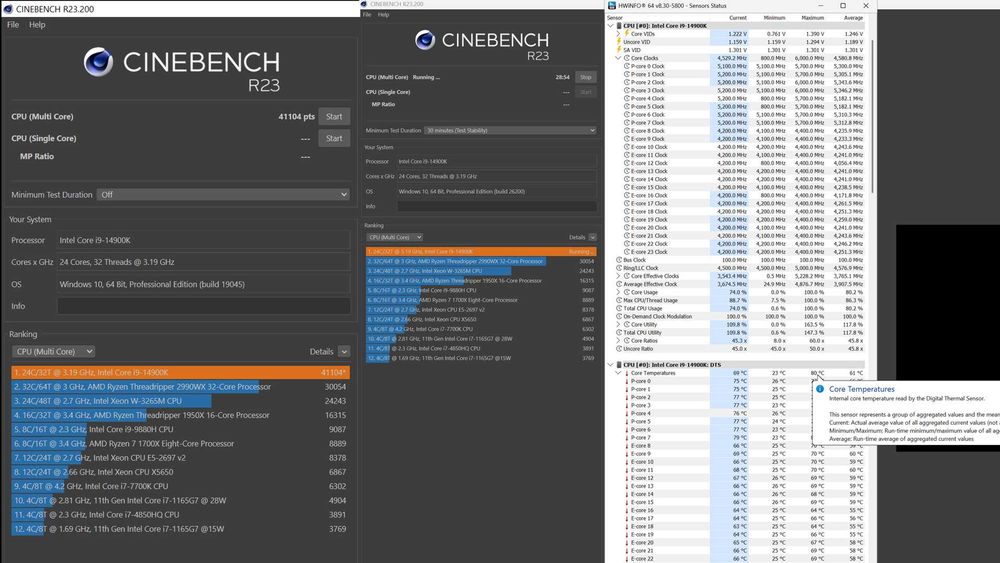Click HWiNFO title bar app icon
The width and height of the screenshot is (1000, 563).
click(x=612, y=6)
